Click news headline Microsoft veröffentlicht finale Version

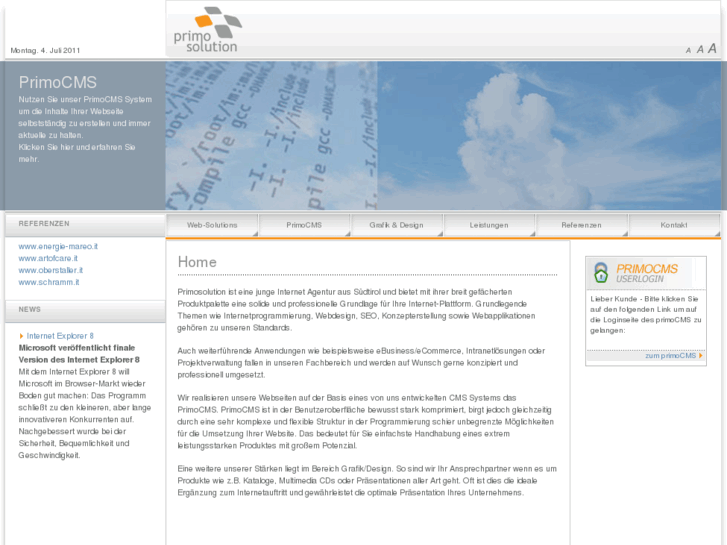79,353
